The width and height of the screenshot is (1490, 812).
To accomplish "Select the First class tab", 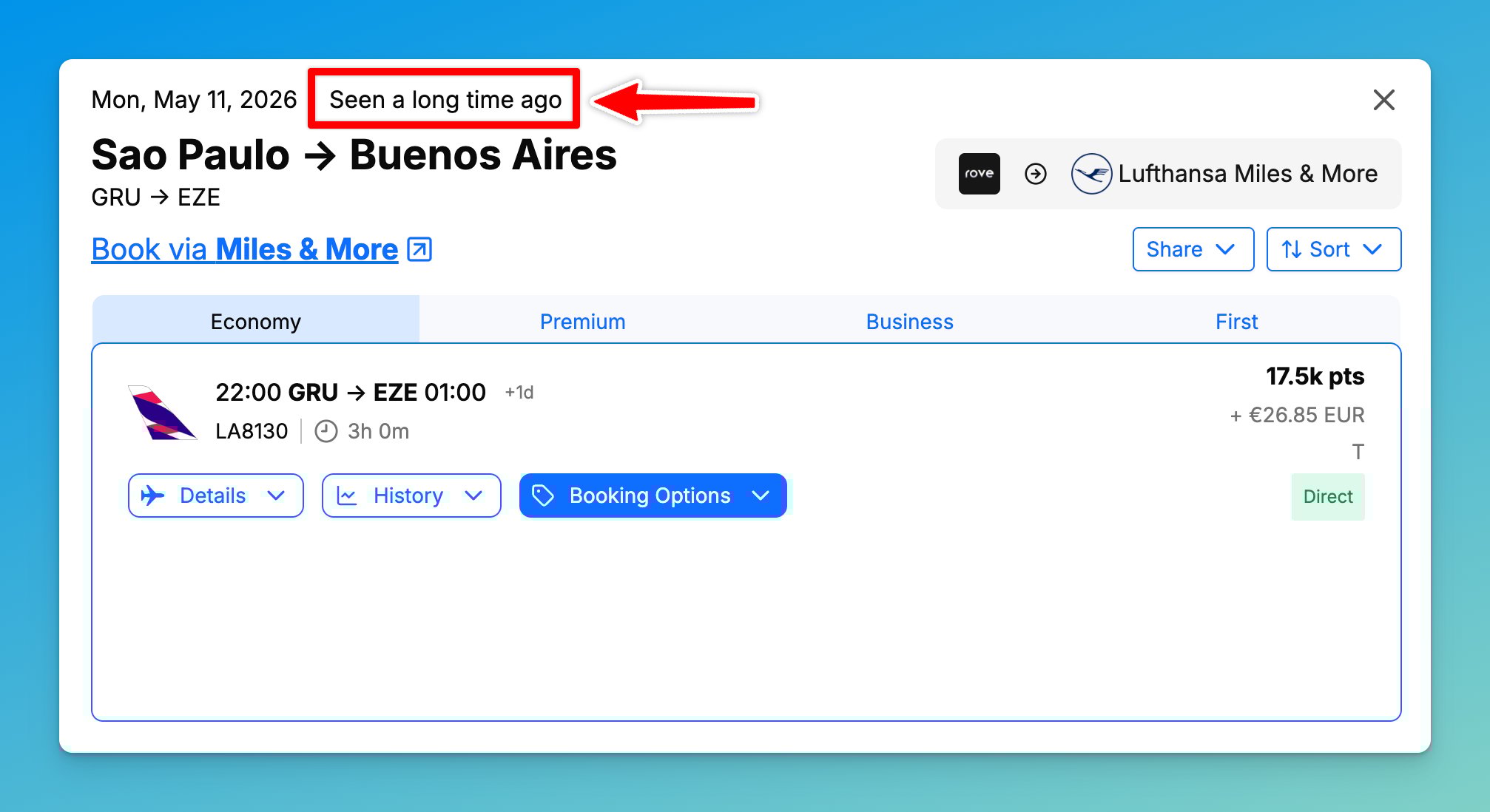I will pyautogui.click(x=1236, y=321).
